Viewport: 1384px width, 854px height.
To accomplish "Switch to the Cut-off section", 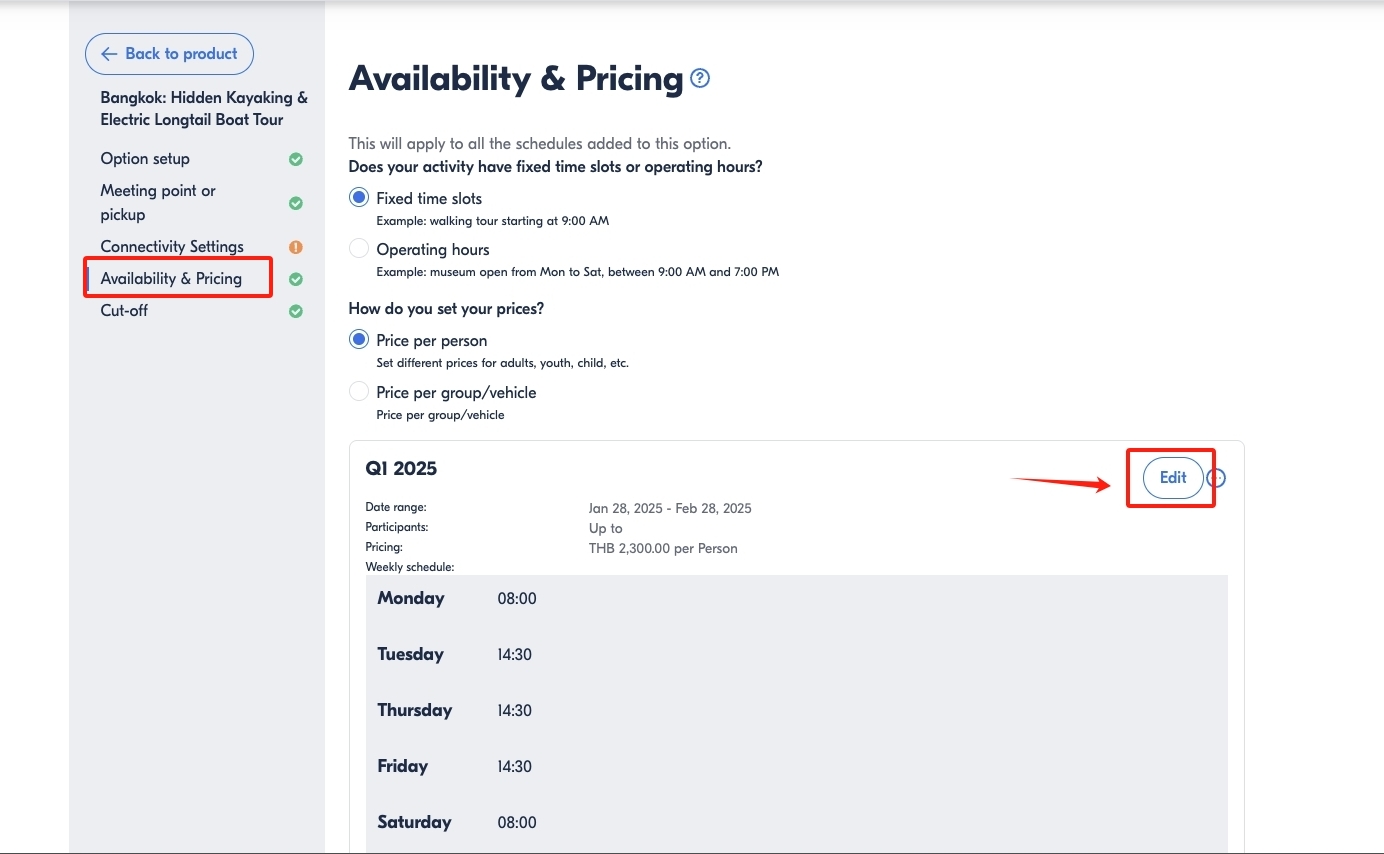I will 124,311.
